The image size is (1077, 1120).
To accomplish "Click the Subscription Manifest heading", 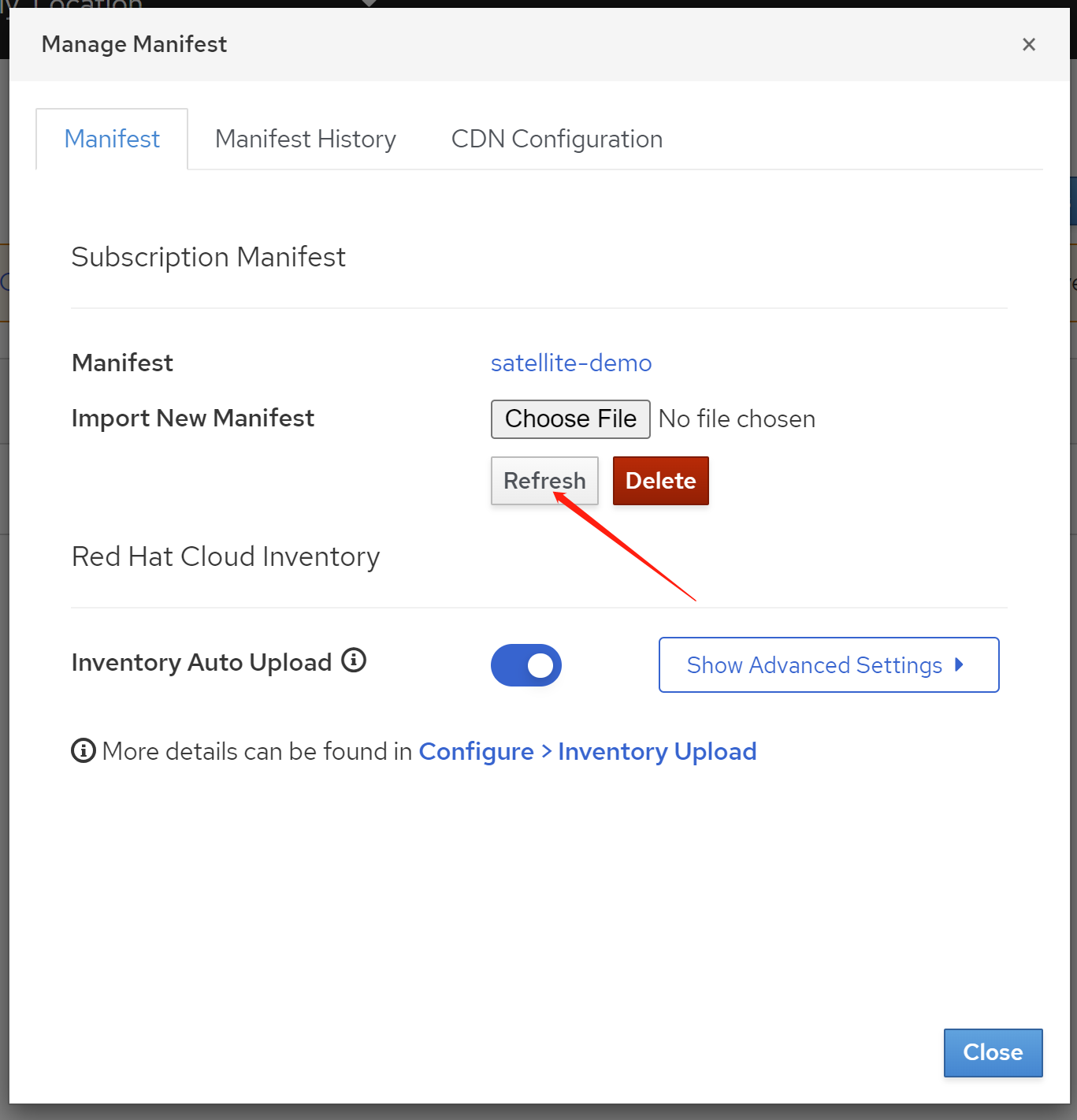I will (x=208, y=258).
